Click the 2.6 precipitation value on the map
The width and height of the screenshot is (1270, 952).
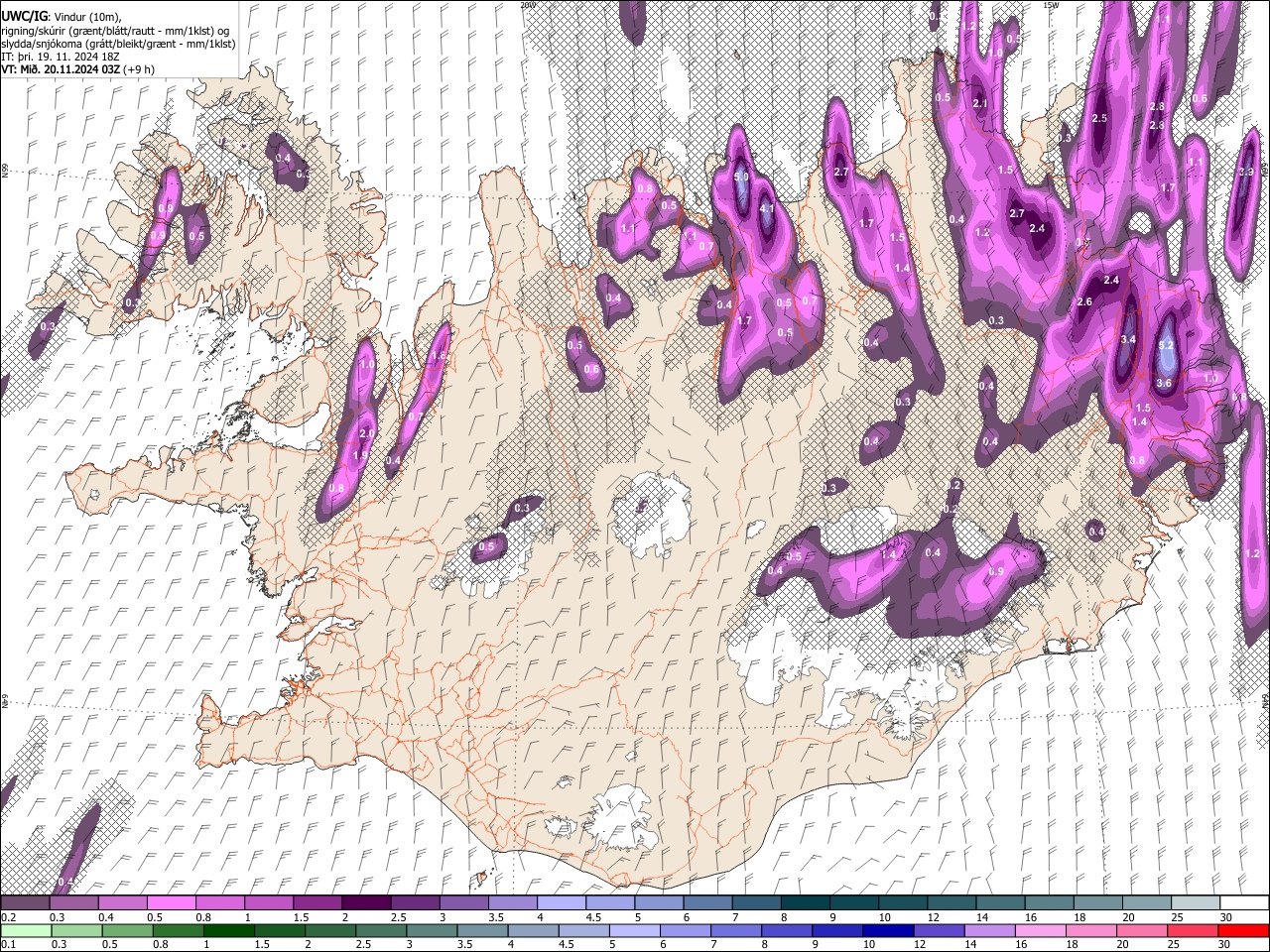pos(1084,301)
